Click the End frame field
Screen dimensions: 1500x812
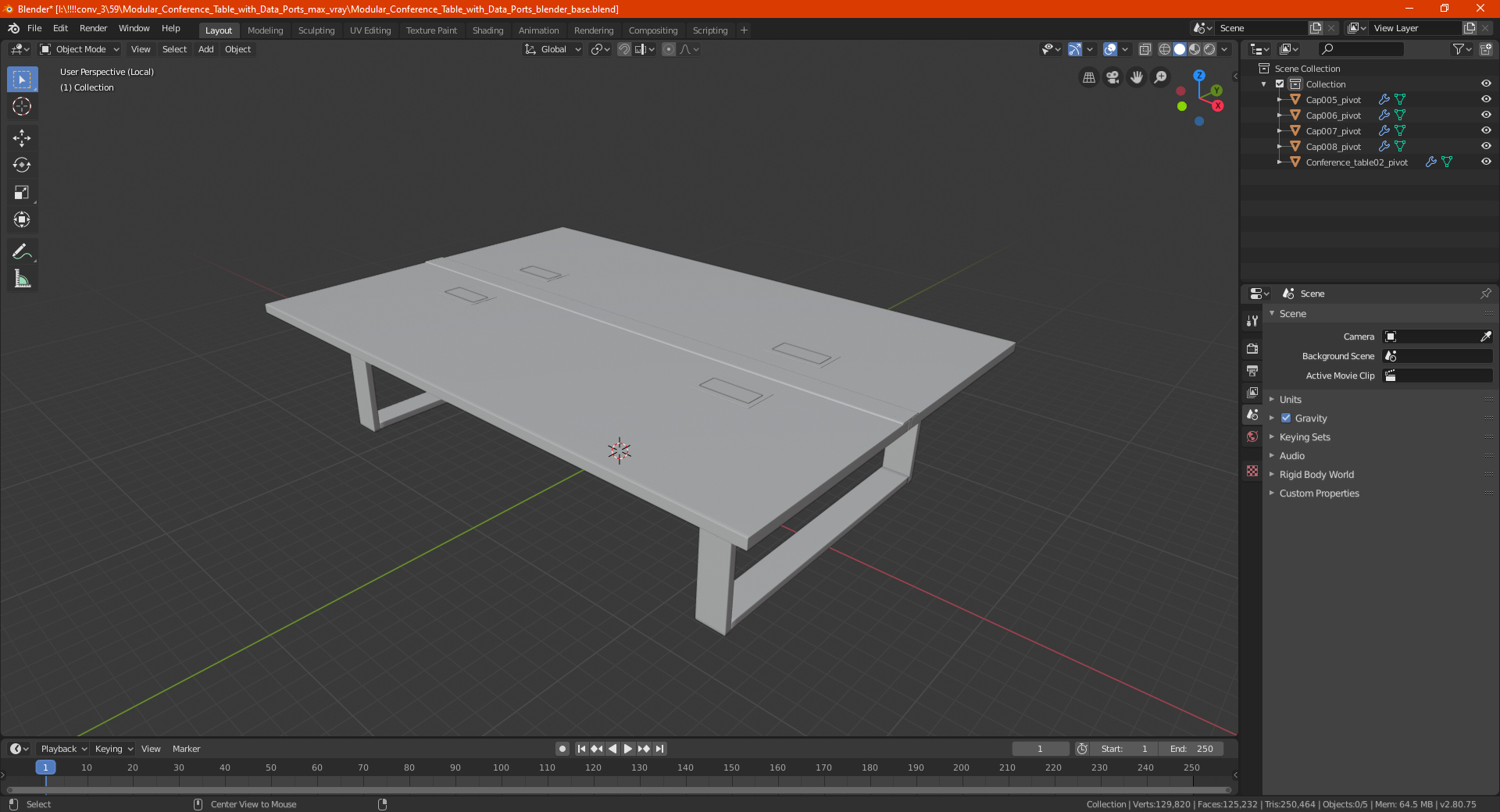[1191, 749]
